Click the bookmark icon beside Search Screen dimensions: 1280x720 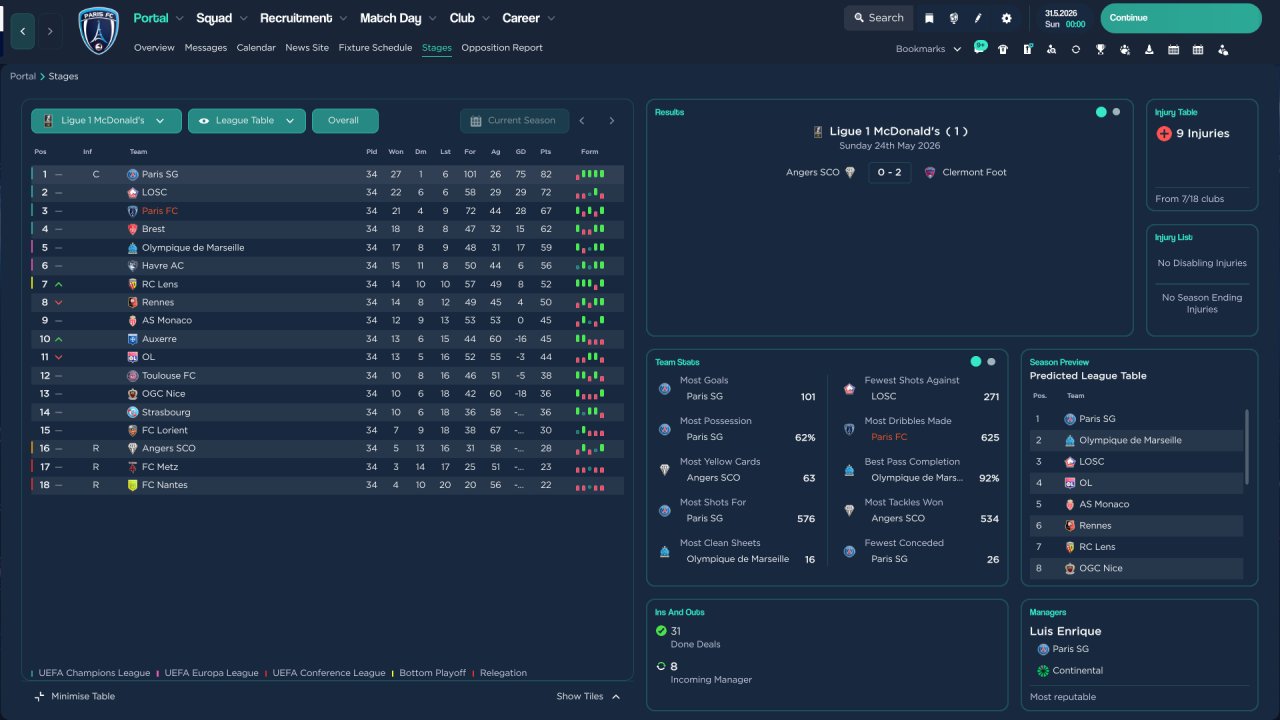pos(929,18)
